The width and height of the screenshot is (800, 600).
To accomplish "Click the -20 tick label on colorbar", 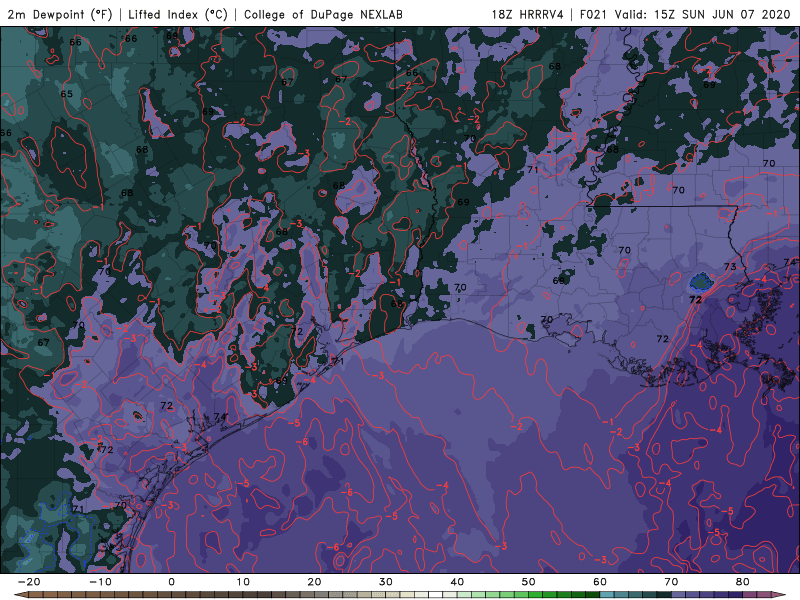I will (x=29, y=582).
